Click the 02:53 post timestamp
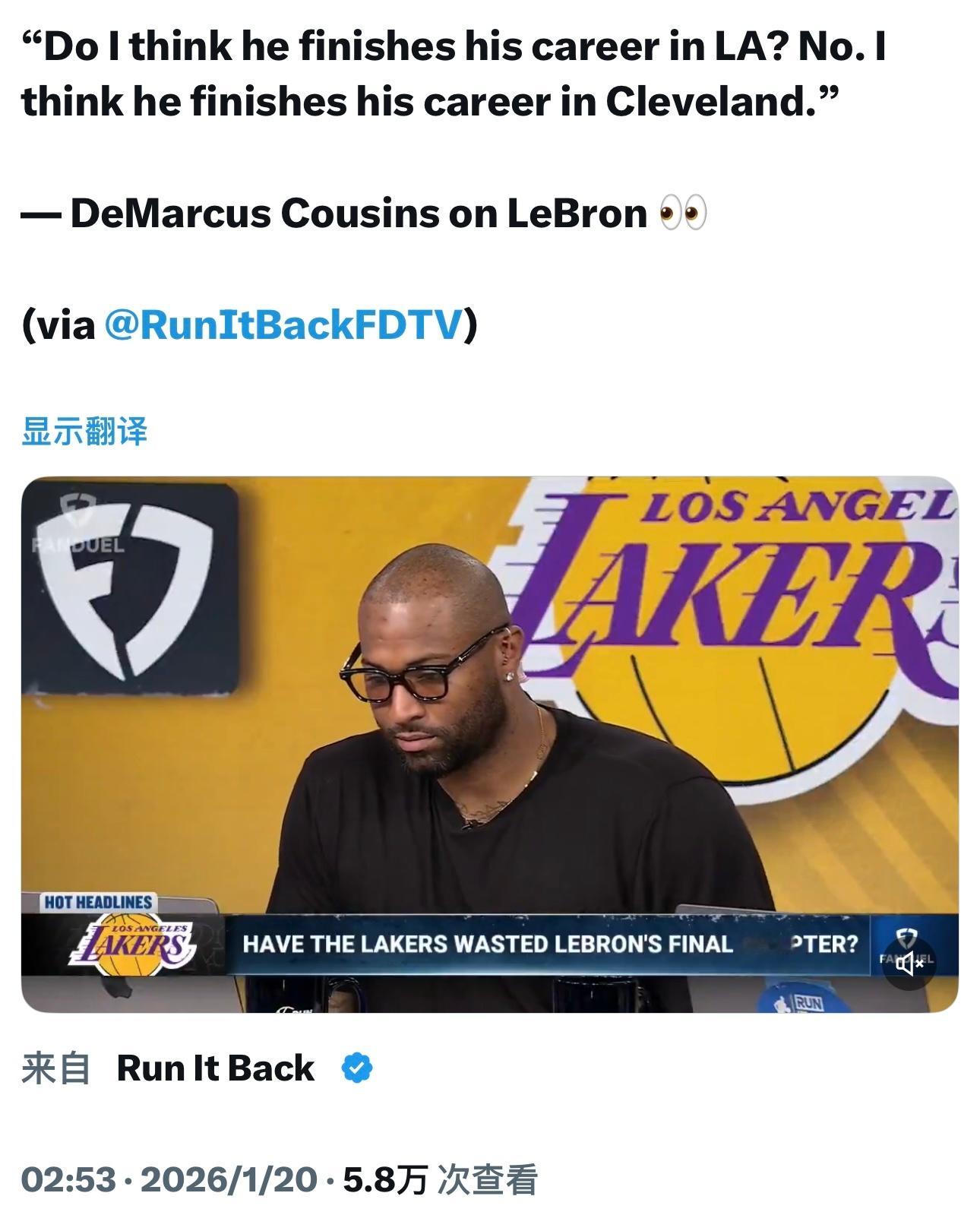Image resolution: width=980 pixels, height=1231 pixels. coord(68,1180)
